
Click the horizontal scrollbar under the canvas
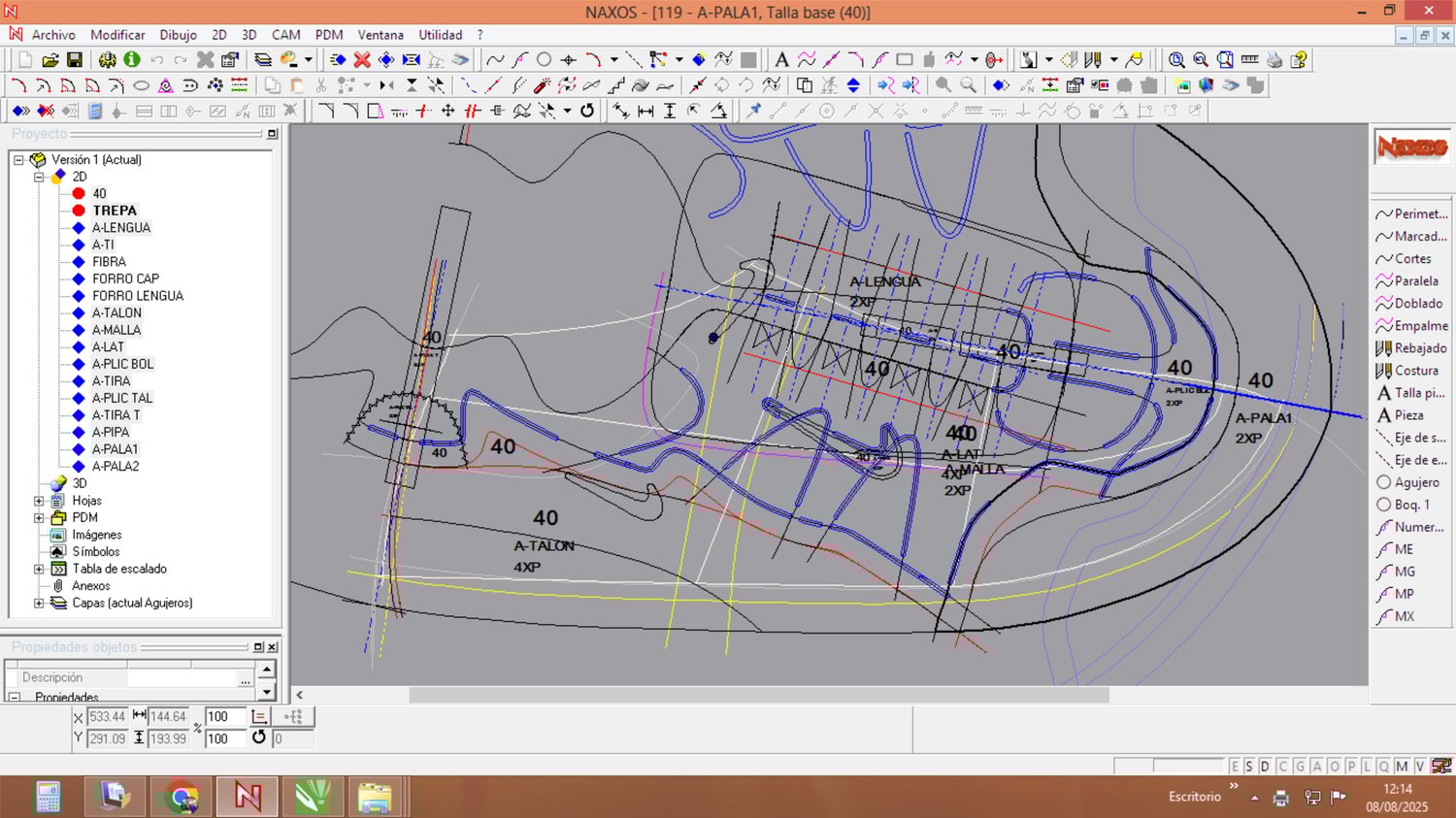point(758,695)
